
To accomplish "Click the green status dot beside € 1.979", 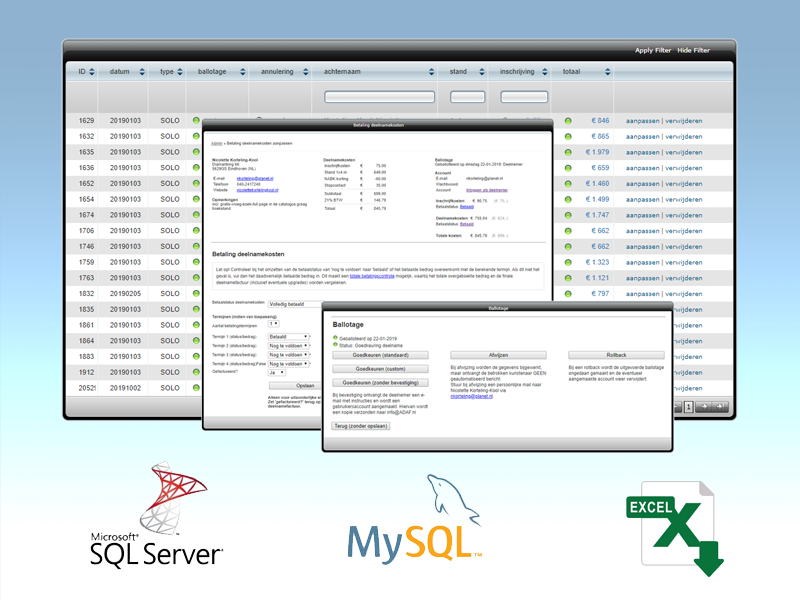I will tap(568, 152).
